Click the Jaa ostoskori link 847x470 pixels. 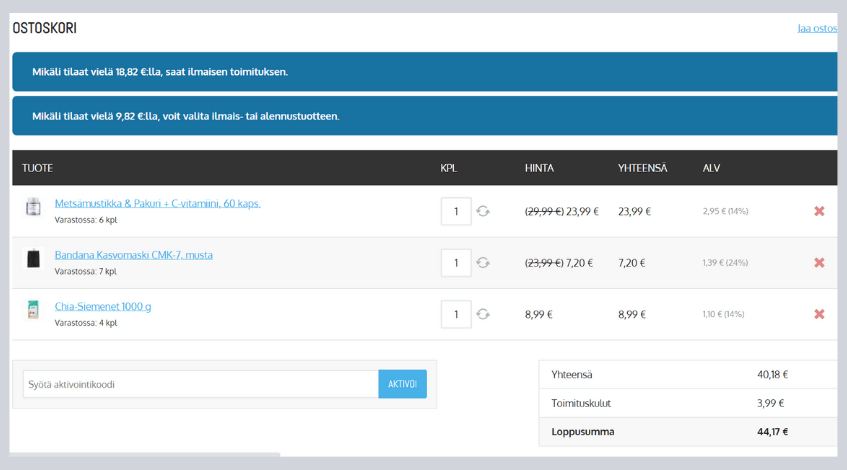tap(817, 28)
